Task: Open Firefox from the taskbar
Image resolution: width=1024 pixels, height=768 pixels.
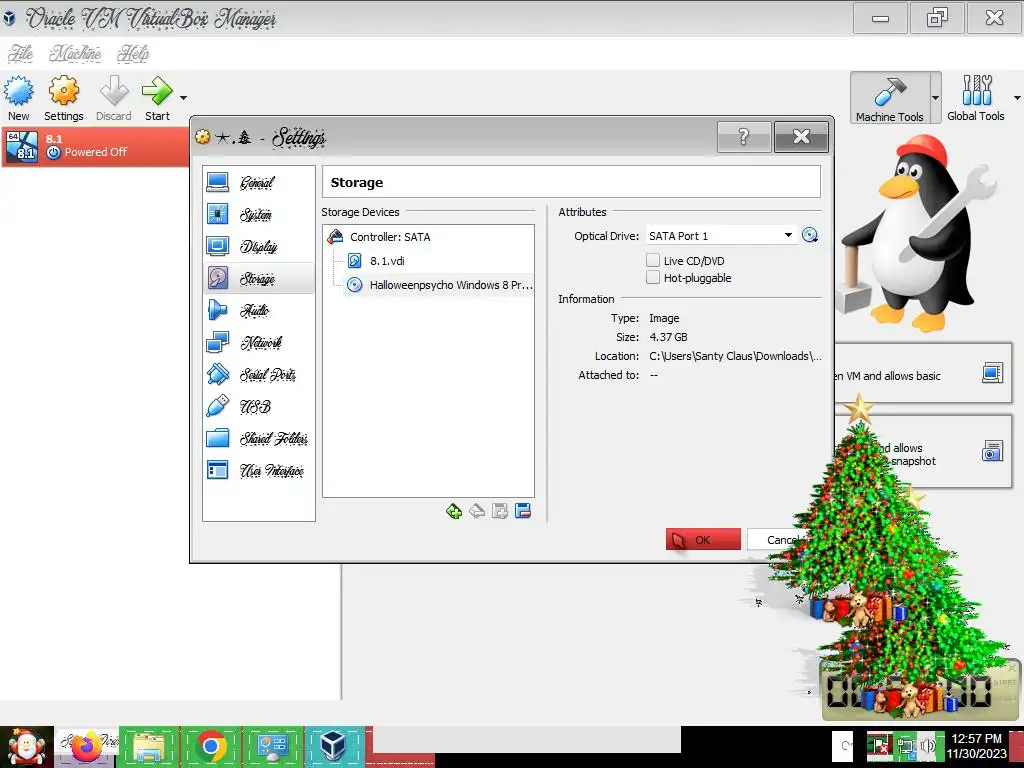Action: click(x=87, y=746)
